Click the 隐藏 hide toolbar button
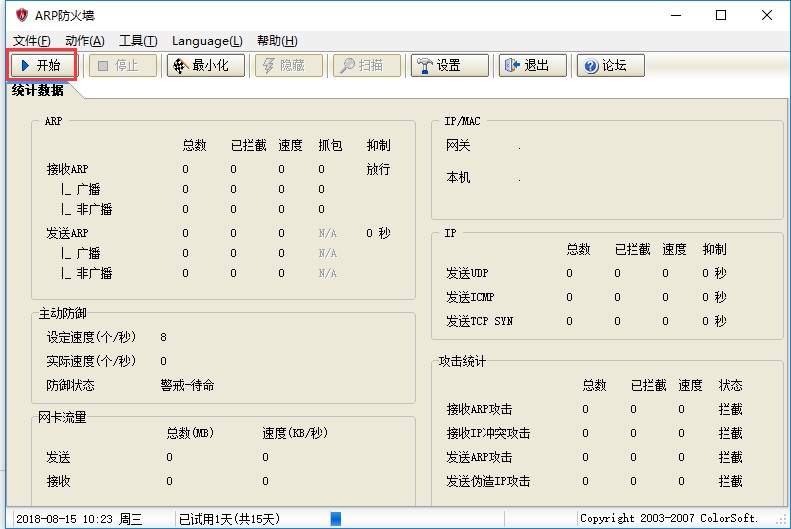Image resolution: width=791 pixels, height=529 pixels. tap(289, 66)
